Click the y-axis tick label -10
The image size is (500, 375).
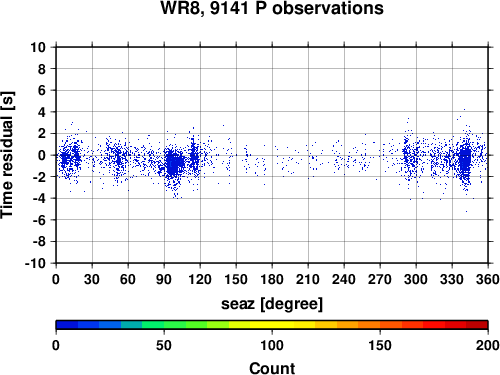pyautogui.click(x=35, y=263)
